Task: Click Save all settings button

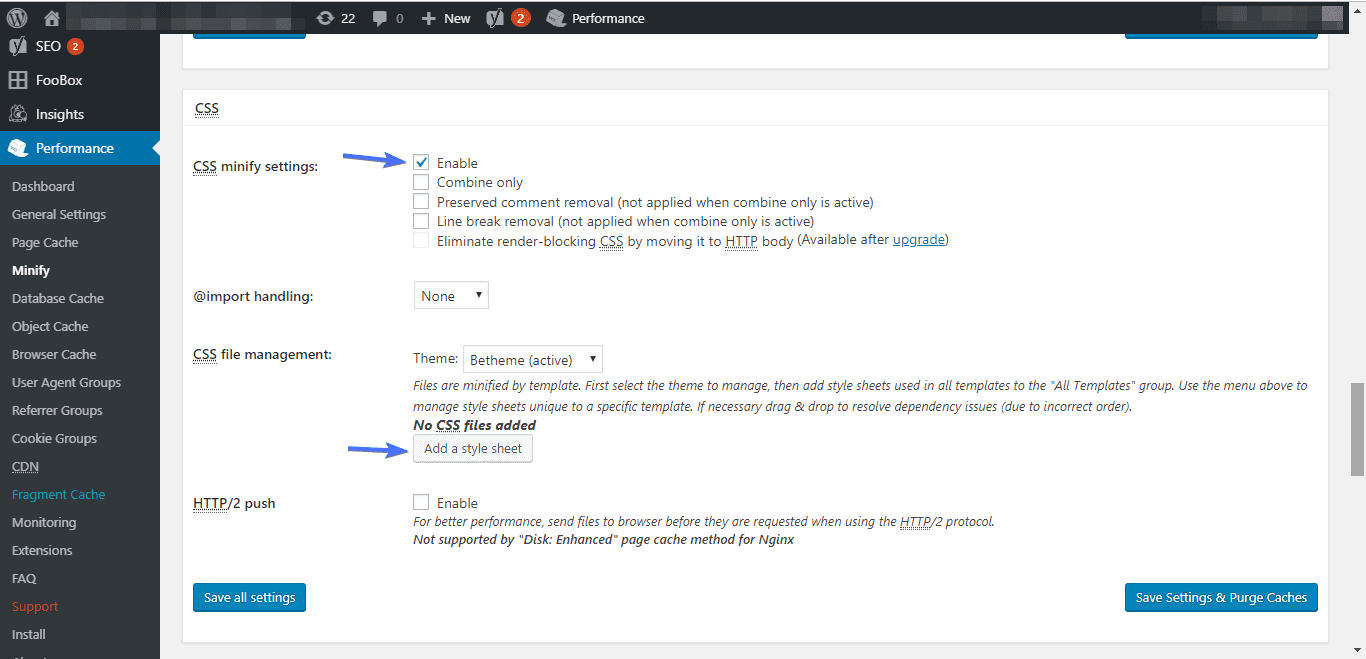Action: click(x=249, y=597)
